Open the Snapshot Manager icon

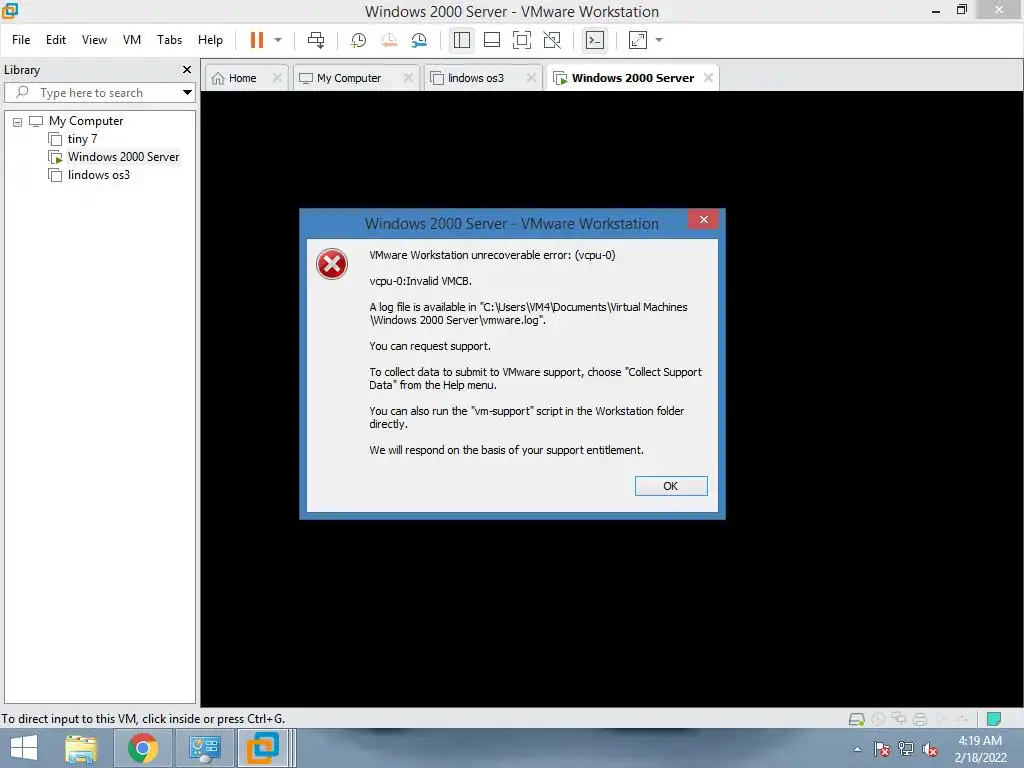click(419, 40)
